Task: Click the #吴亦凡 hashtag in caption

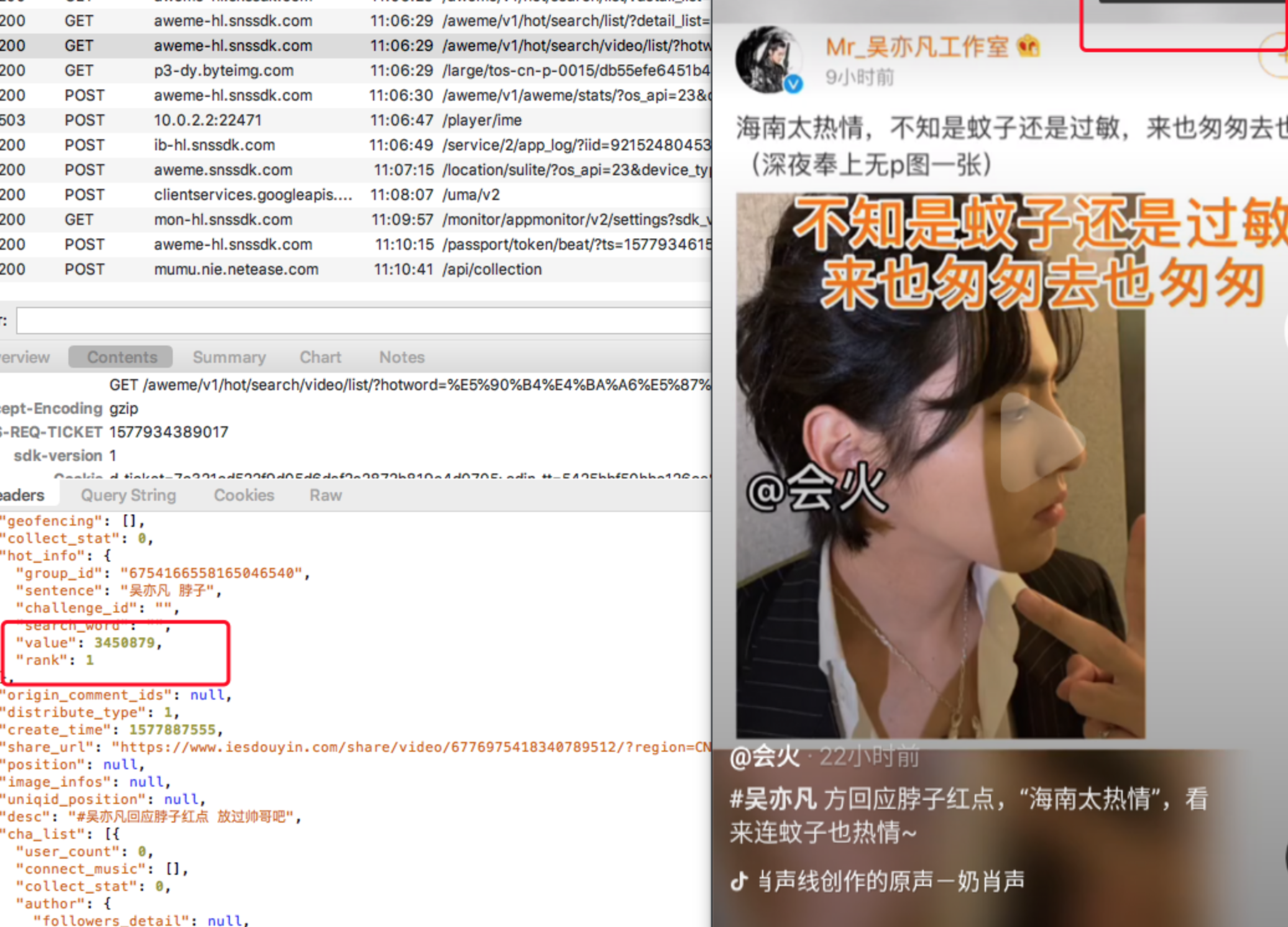Action: [773, 799]
